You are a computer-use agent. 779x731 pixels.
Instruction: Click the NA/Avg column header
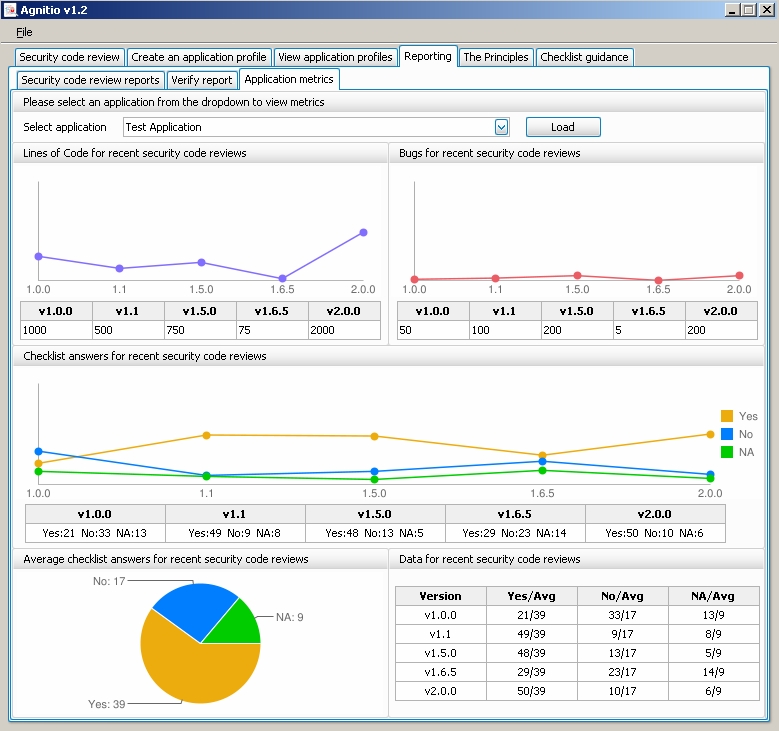point(713,596)
